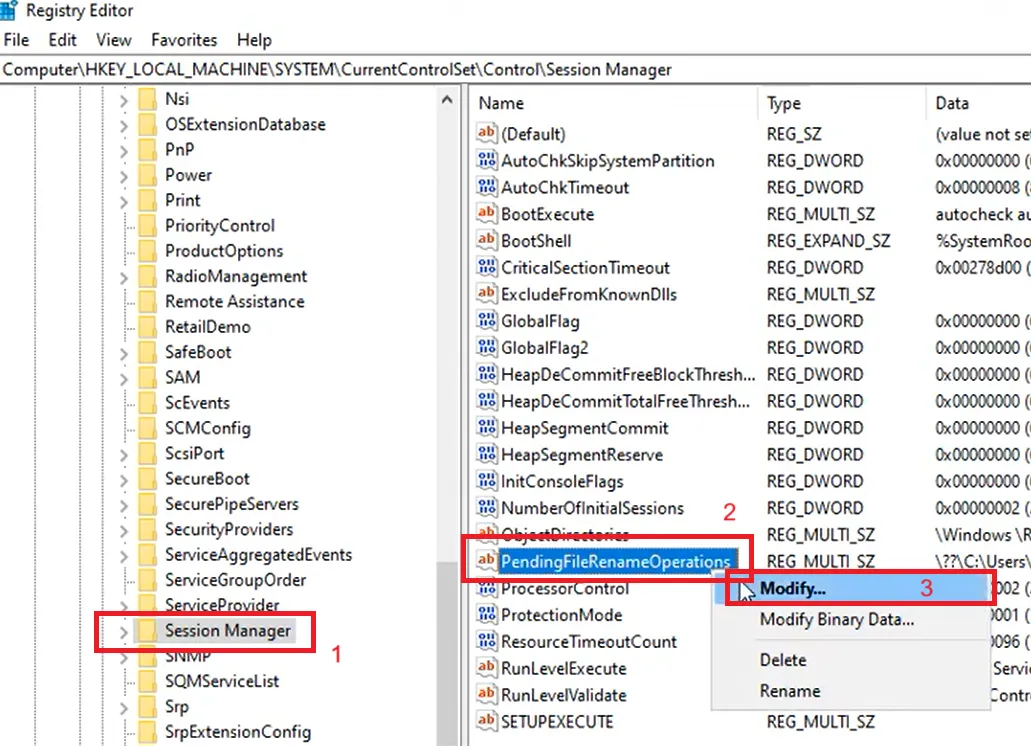This screenshot has width=1031, height=746.
Task: Click the ab icon beside PendingFileRenameOperations
Action: [x=488, y=561]
